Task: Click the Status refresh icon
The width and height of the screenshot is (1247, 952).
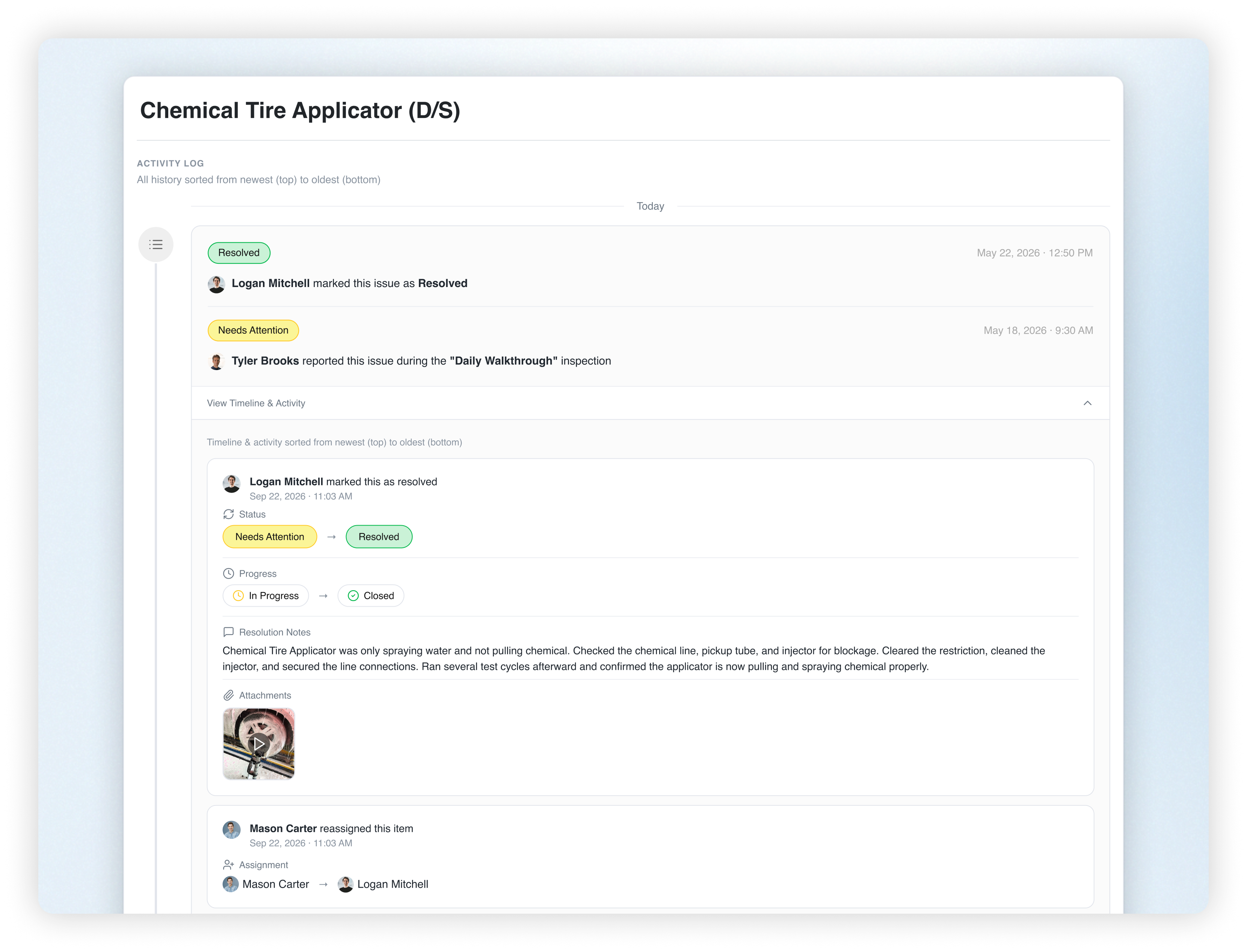Action: click(x=228, y=514)
